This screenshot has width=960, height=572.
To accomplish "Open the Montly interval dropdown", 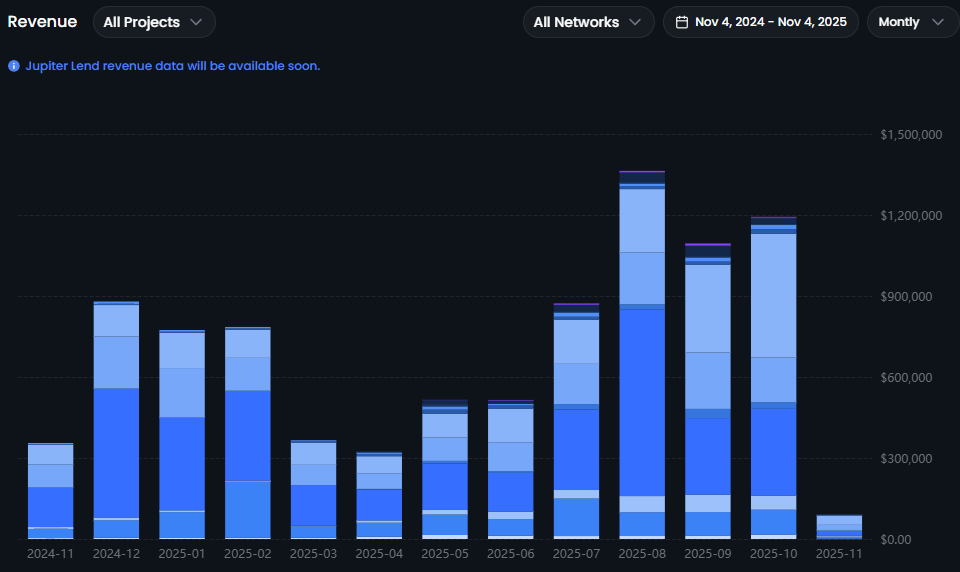I will [x=910, y=22].
